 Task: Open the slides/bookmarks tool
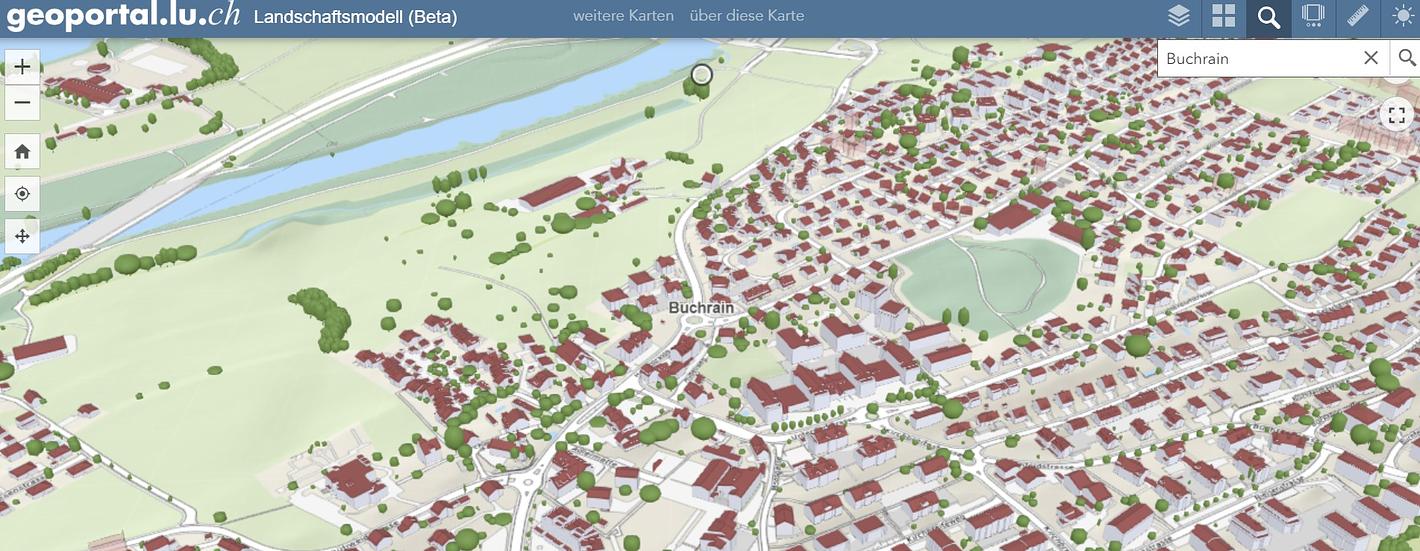click(x=1313, y=17)
